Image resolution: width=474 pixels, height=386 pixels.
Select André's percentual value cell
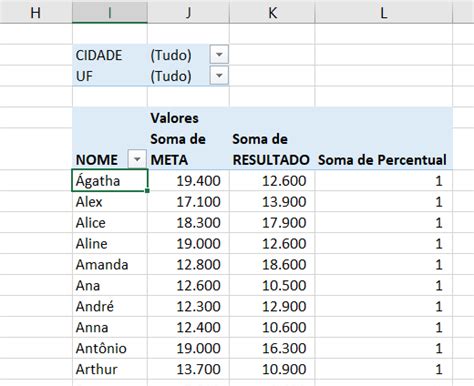(383, 306)
